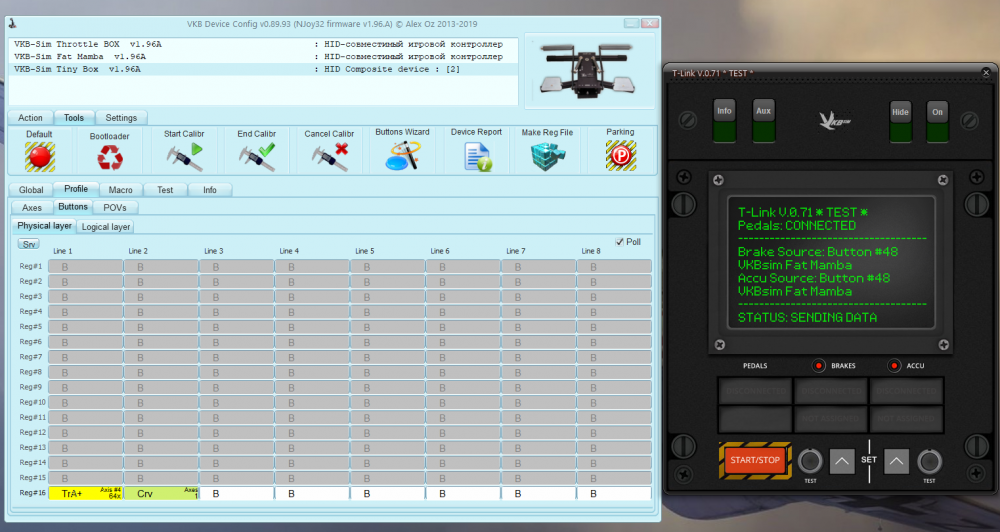Open the Macro tab
The width and height of the screenshot is (1000, 532).
tap(121, 190)
